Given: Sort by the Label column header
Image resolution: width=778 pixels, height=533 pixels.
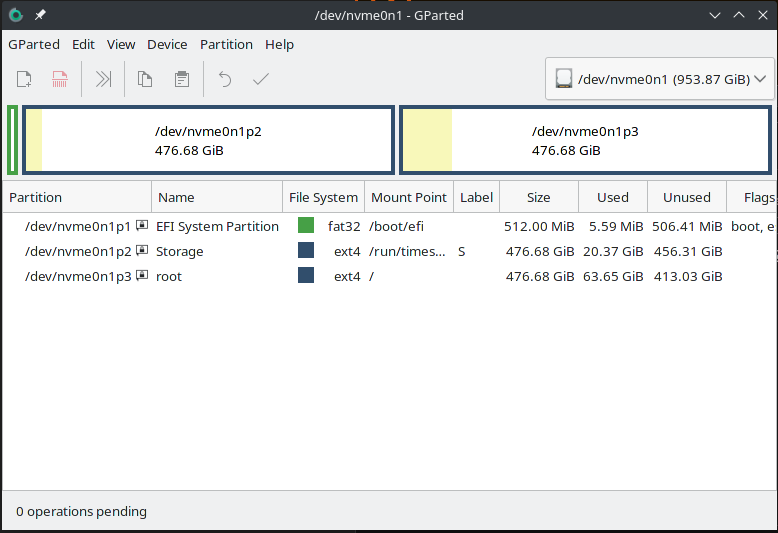Looking at the screenshot, I should 476,198.
